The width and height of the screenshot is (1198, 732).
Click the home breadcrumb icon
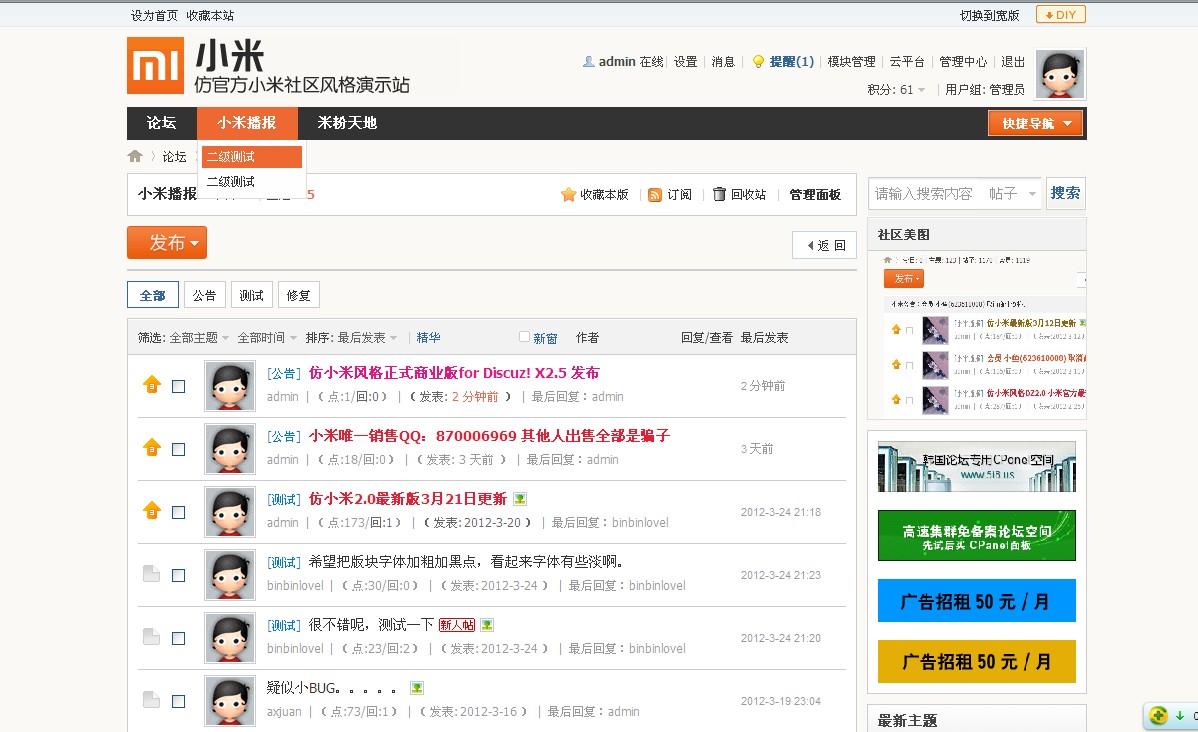click(135, 157)
